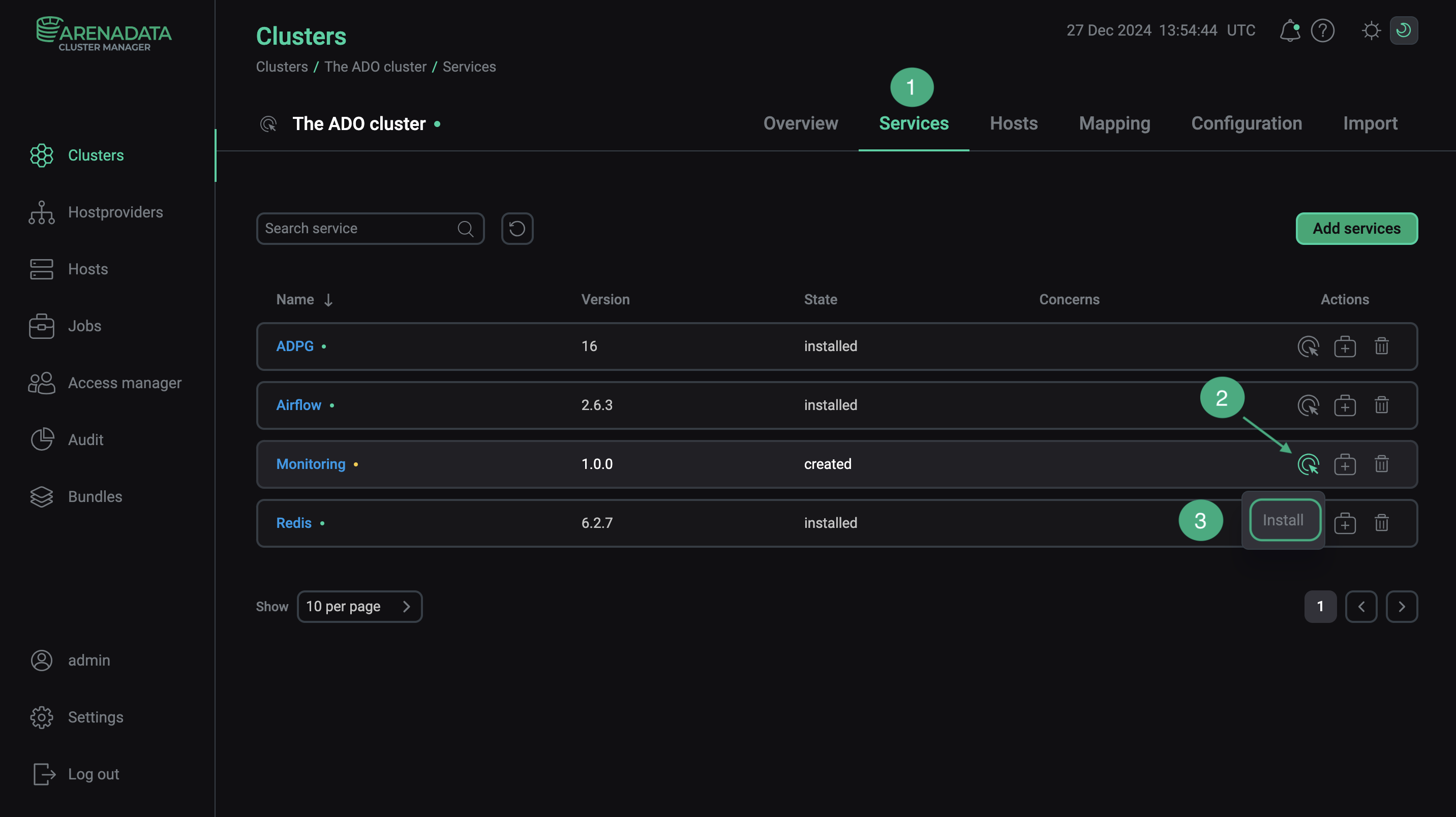
Task: Expand the 10 per page dropdown
Action: tap(359, 606)
